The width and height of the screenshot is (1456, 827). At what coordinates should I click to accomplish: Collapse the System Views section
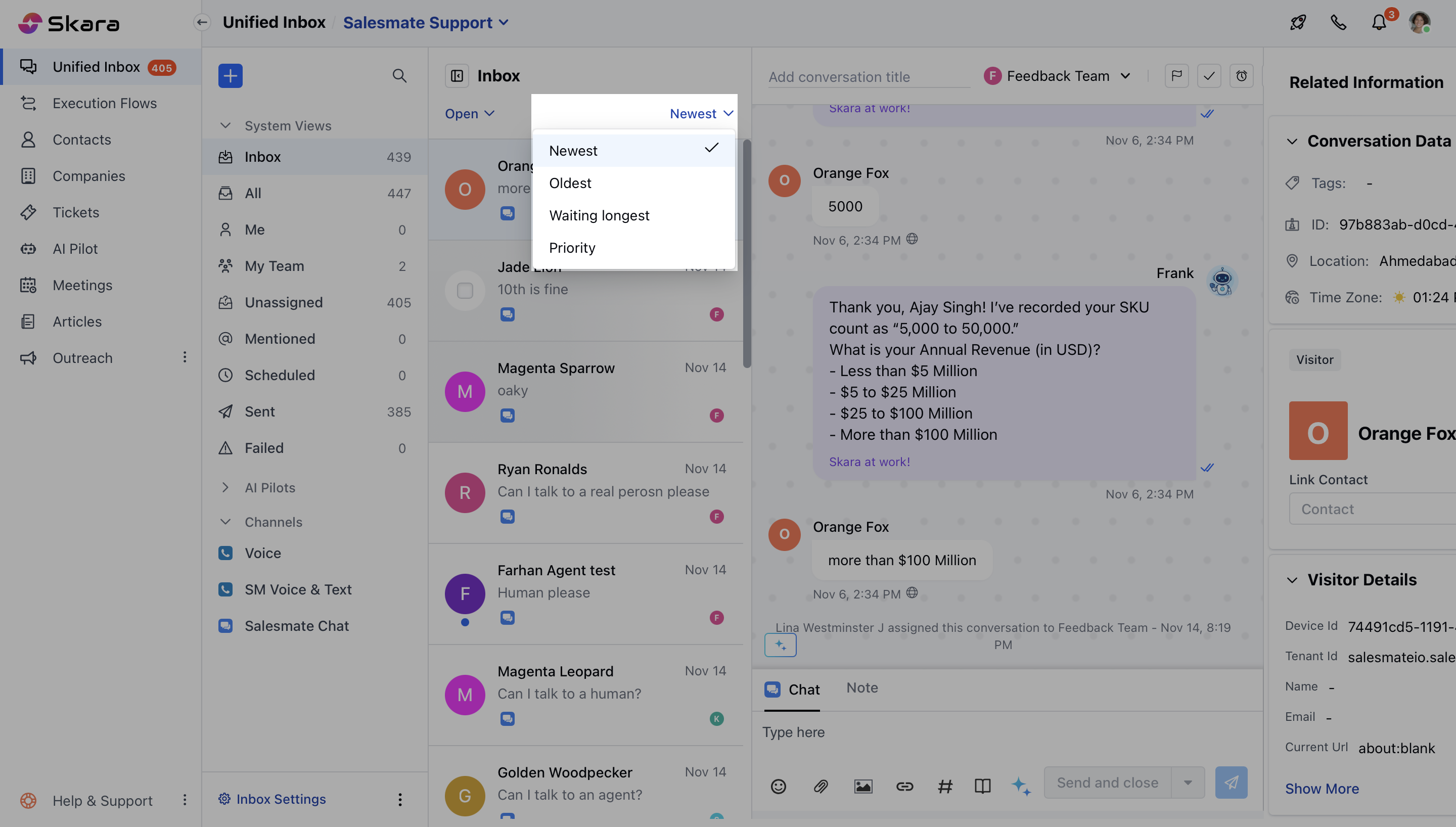coord(225,125)
